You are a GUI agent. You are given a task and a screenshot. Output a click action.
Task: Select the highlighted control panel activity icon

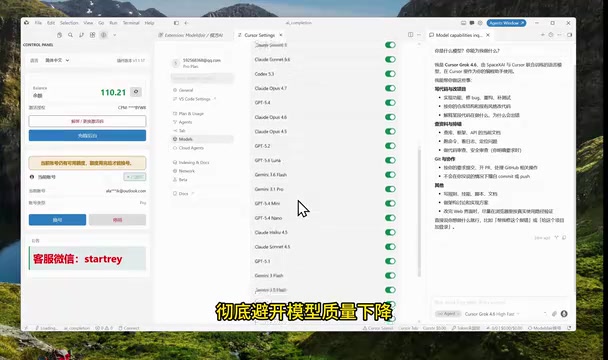104,35
